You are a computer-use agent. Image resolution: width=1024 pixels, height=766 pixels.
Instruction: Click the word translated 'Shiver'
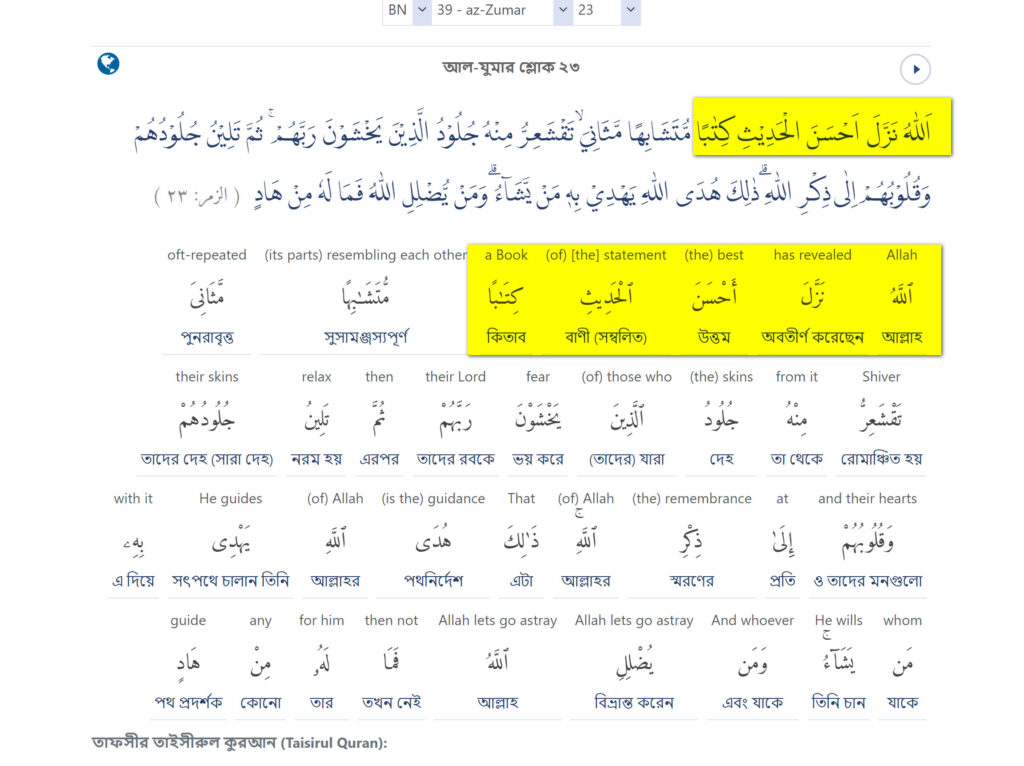(x=880, y=418)
